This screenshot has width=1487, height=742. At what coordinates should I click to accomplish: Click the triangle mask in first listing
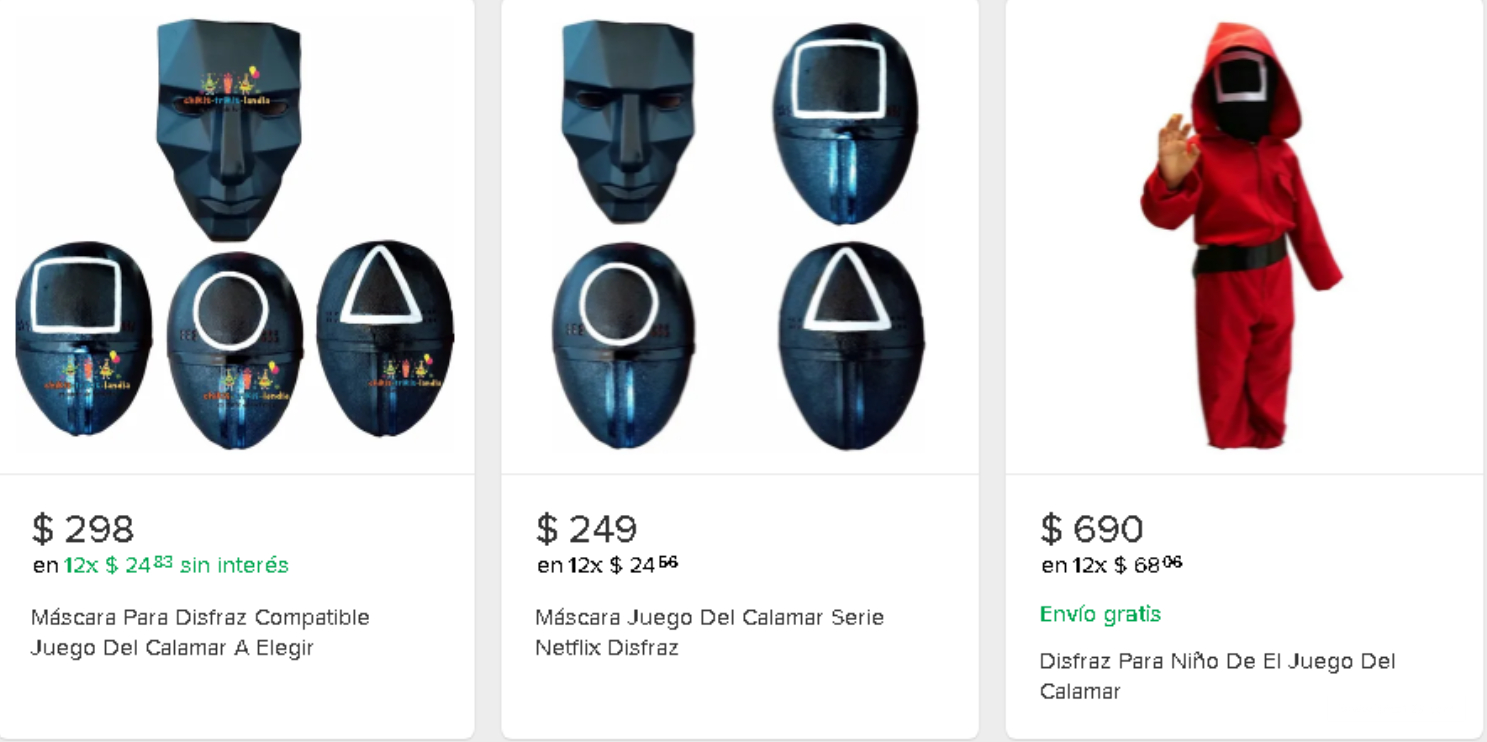[x=385, y=338]
